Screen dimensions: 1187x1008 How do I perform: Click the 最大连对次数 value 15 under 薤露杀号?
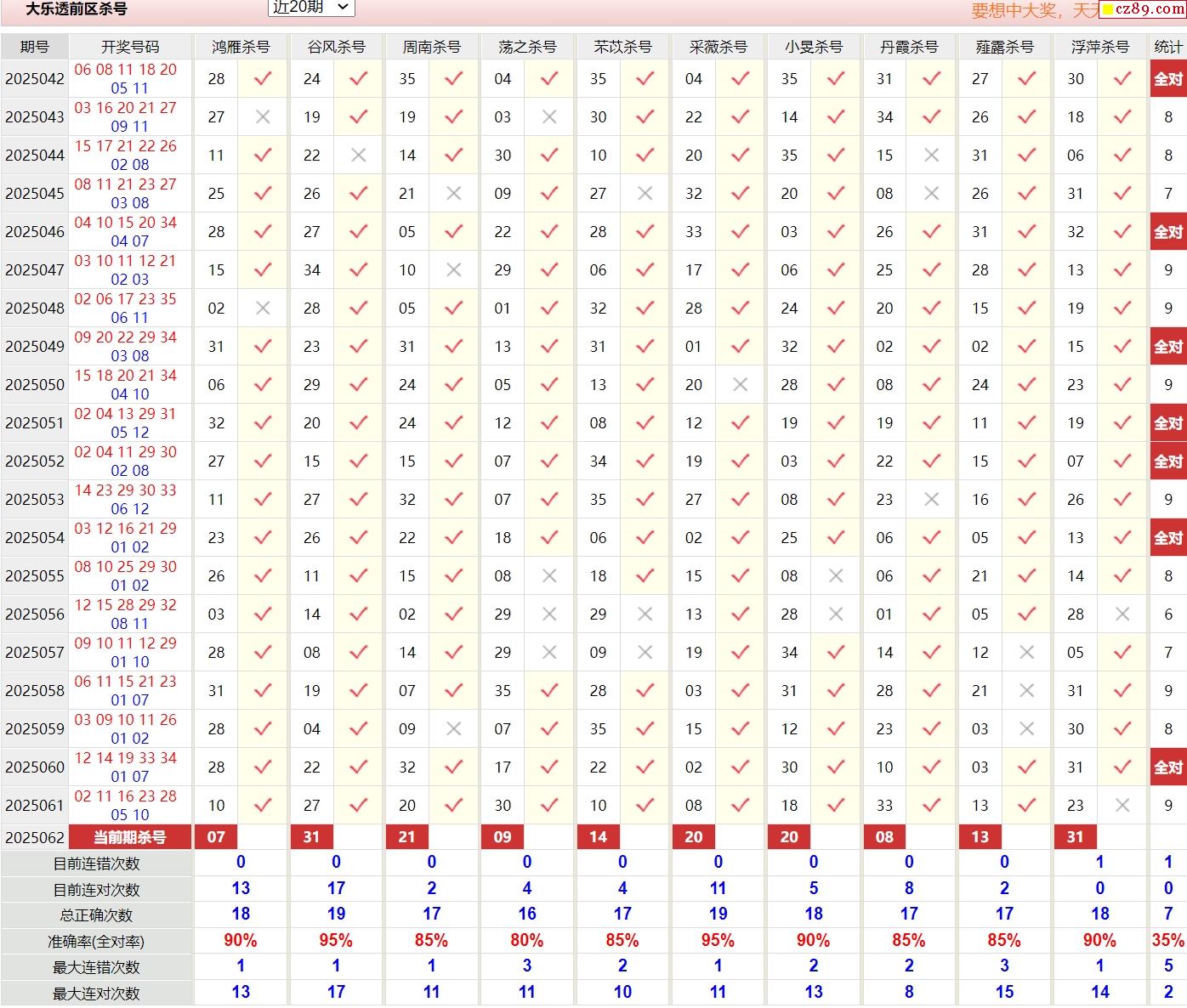[1004, 992]
